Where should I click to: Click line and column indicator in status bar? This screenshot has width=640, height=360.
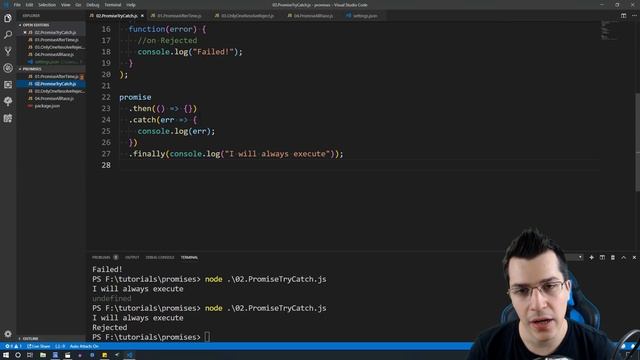[60, 346]
